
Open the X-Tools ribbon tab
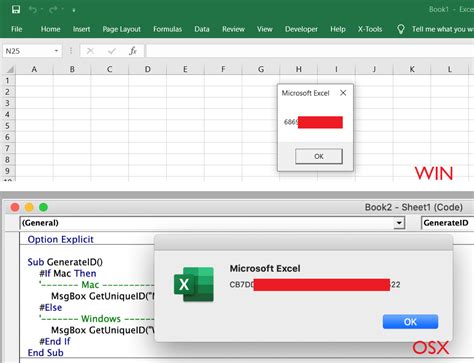[370, 29]
